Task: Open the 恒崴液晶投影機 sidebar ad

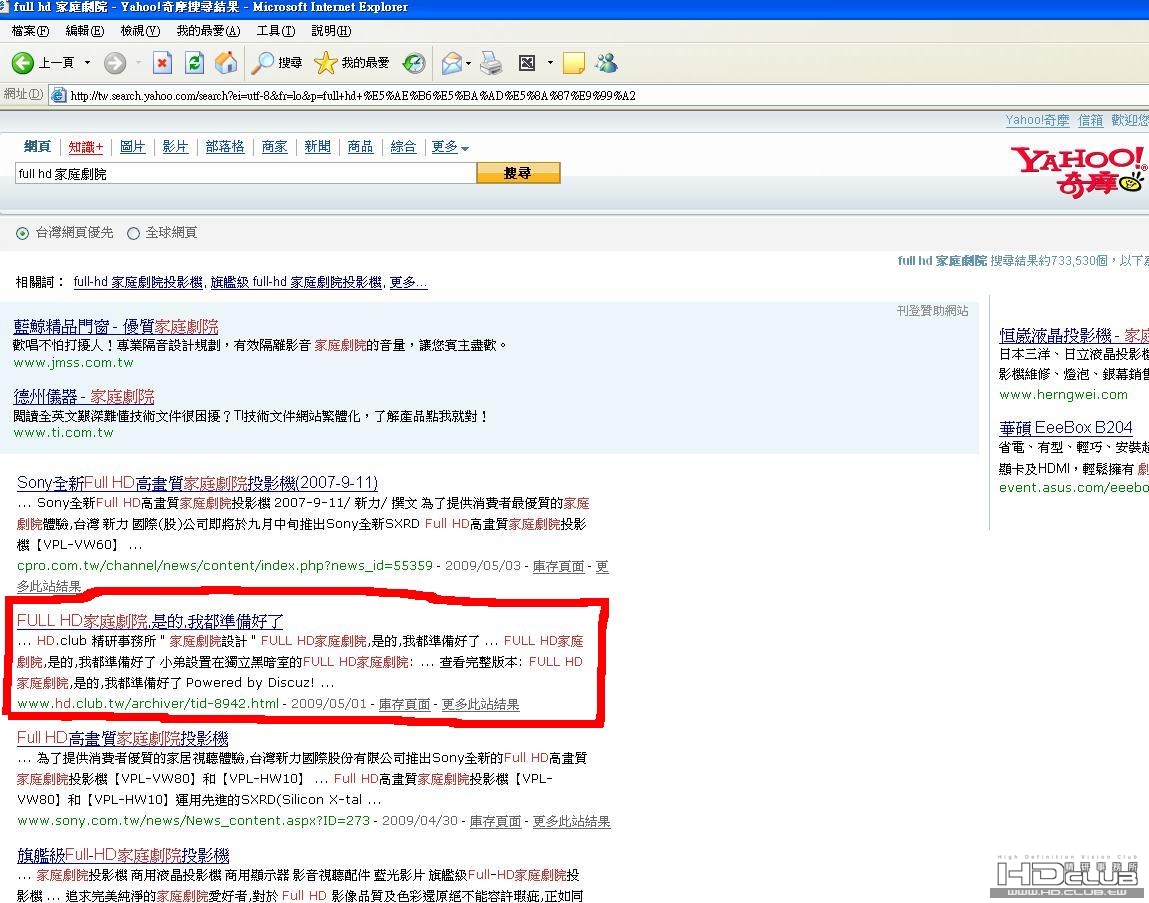Action: coord(1074,336)
